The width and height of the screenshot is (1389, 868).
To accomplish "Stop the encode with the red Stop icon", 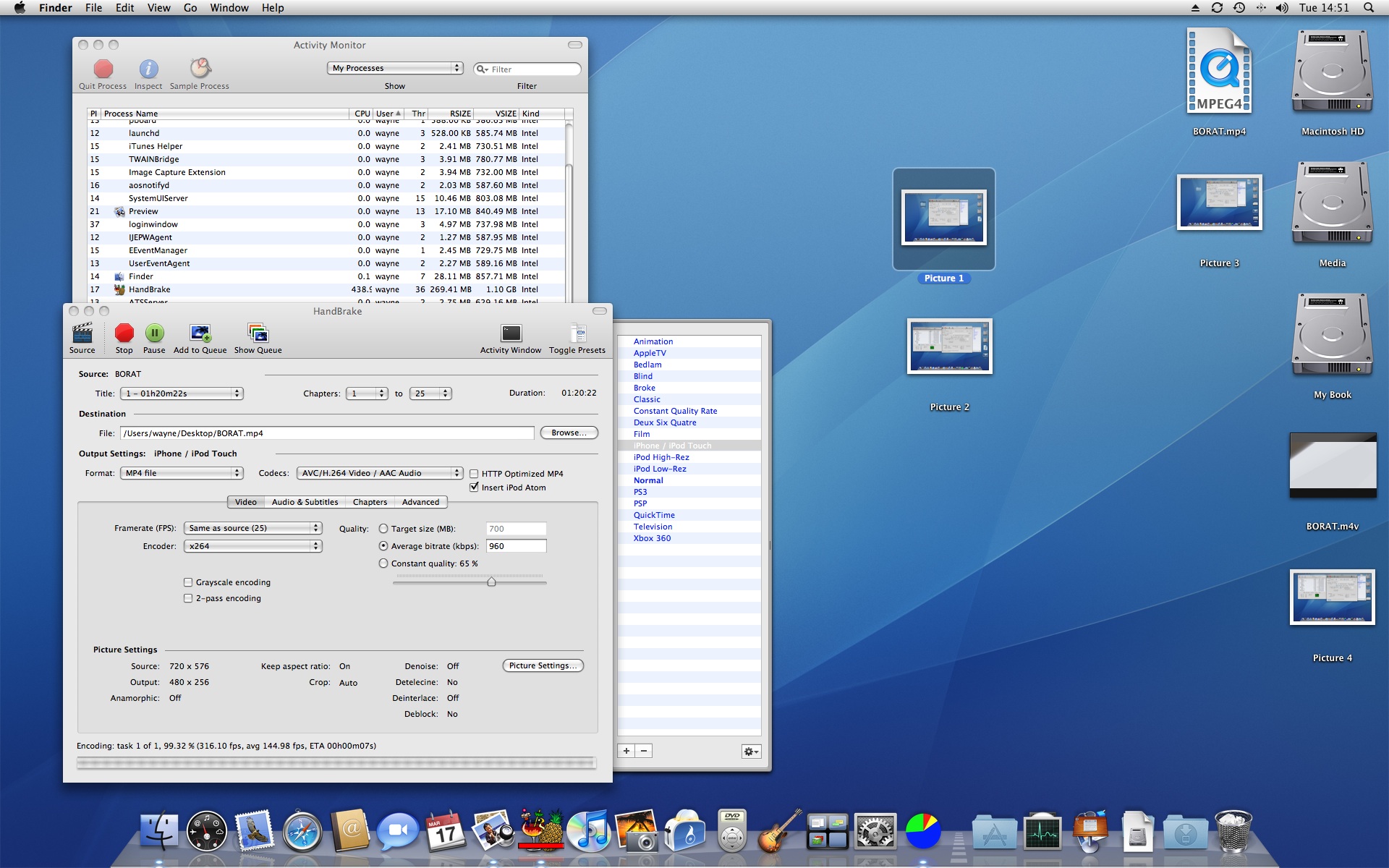I will pos(124,333).
